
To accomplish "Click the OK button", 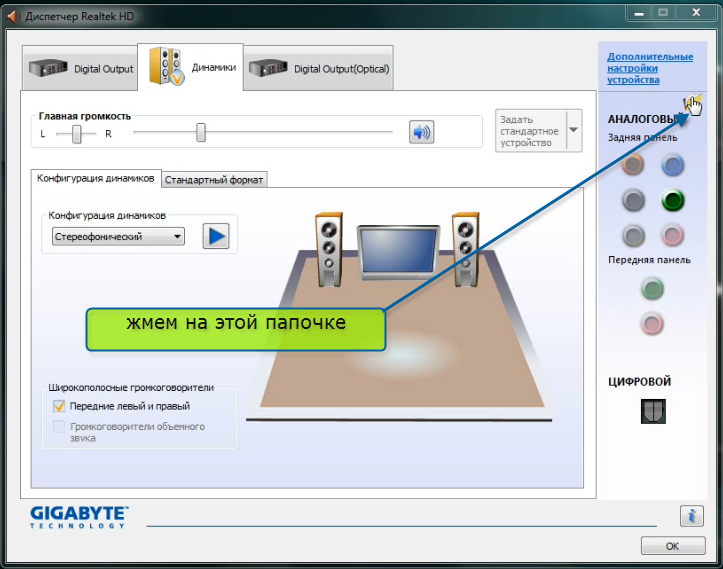I will tap(673, 546).
